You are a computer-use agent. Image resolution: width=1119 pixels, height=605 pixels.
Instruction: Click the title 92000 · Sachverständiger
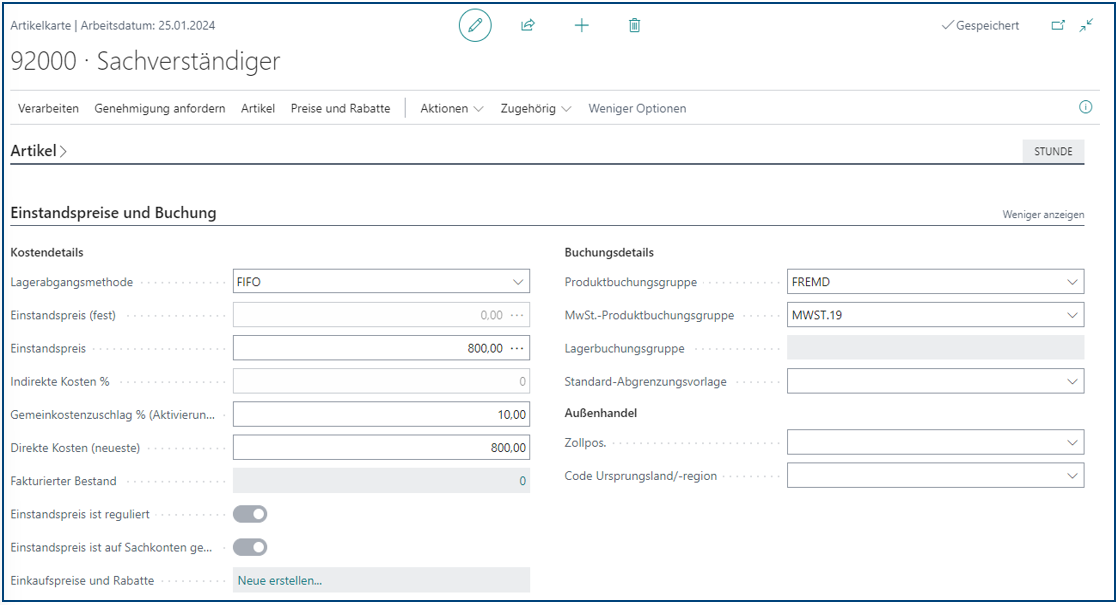coord(146,61)
